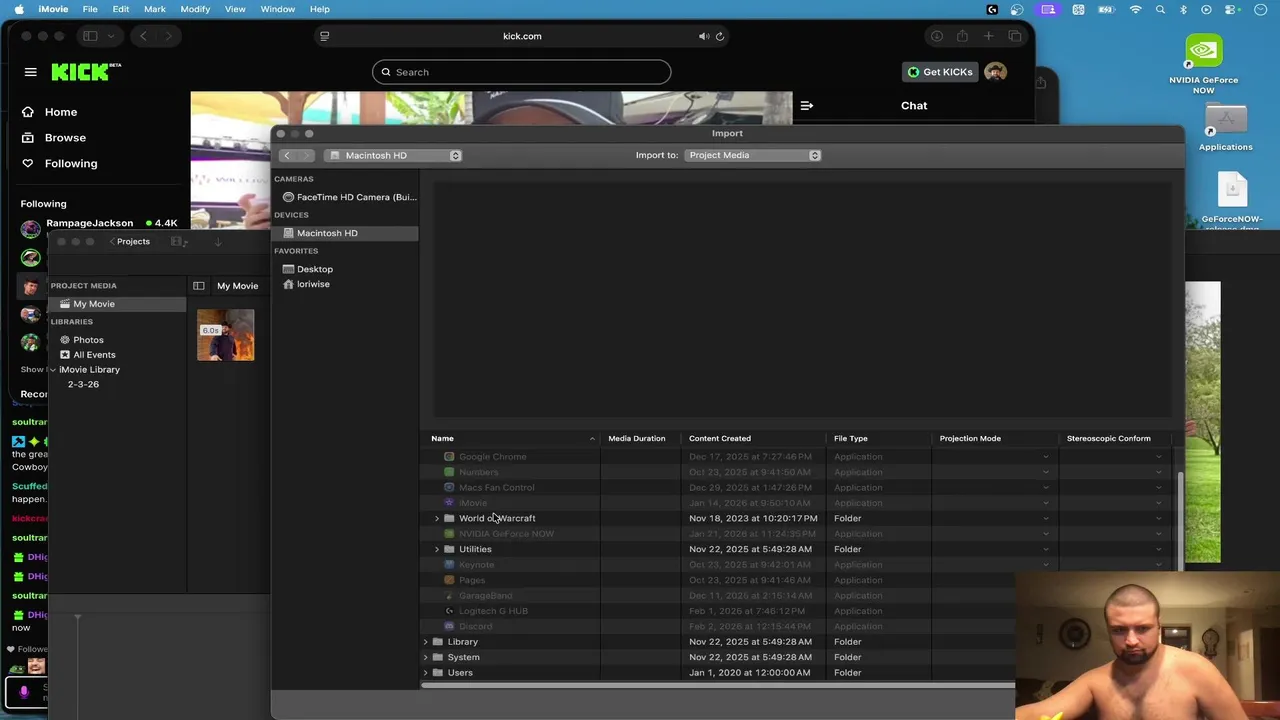Collapse the iMovie Library disclosure arrow
This screenshot has height=720, width=1280.
(x=53, y=370)
